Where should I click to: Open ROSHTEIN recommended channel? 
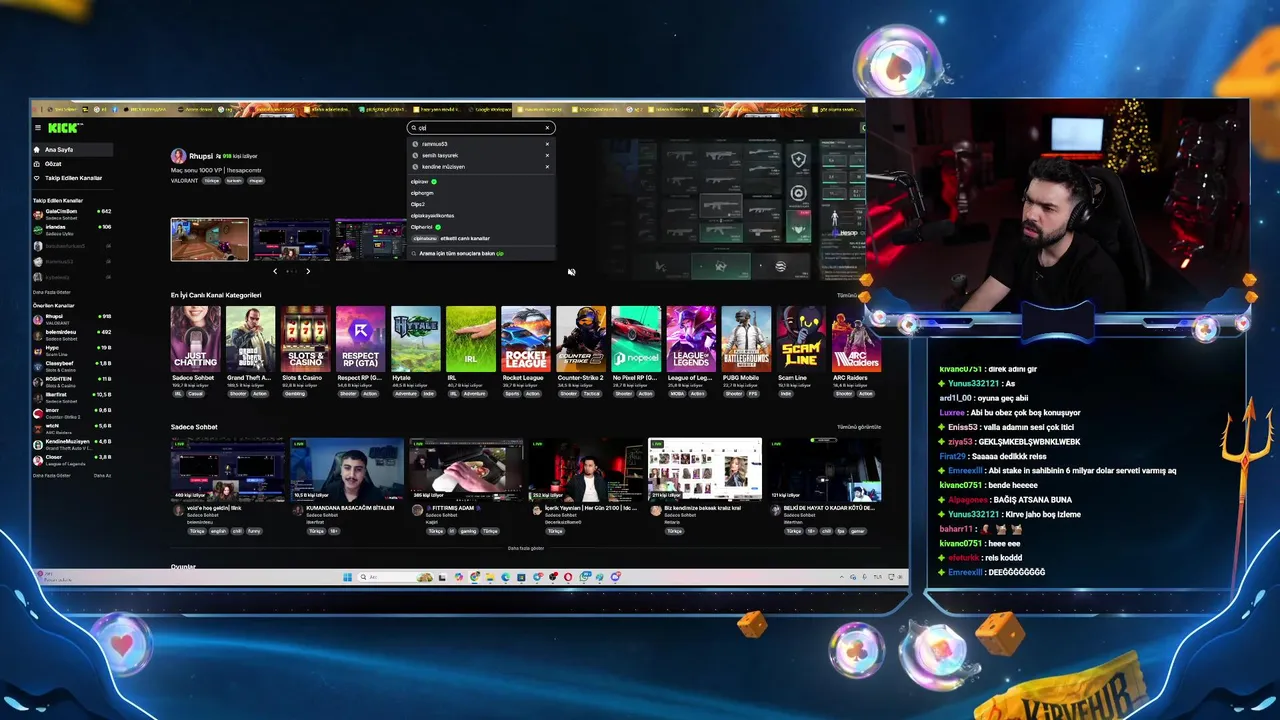[x=72, y=381]
